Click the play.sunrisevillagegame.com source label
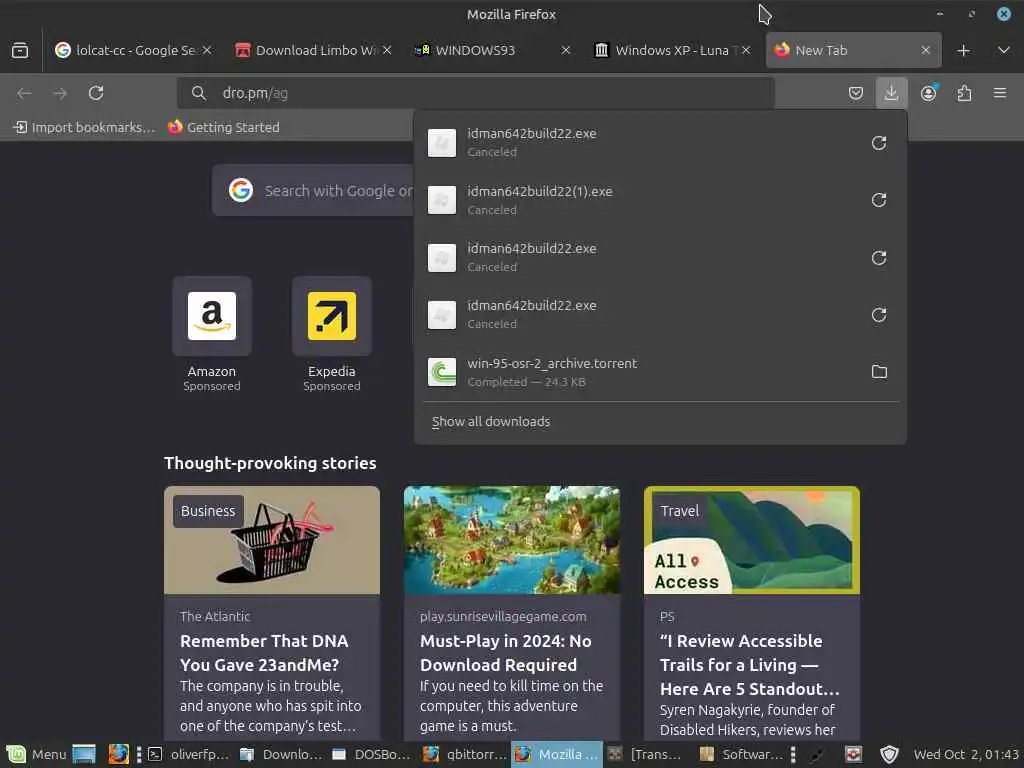Screen dimensions: 1024x768 pos(503,616)
